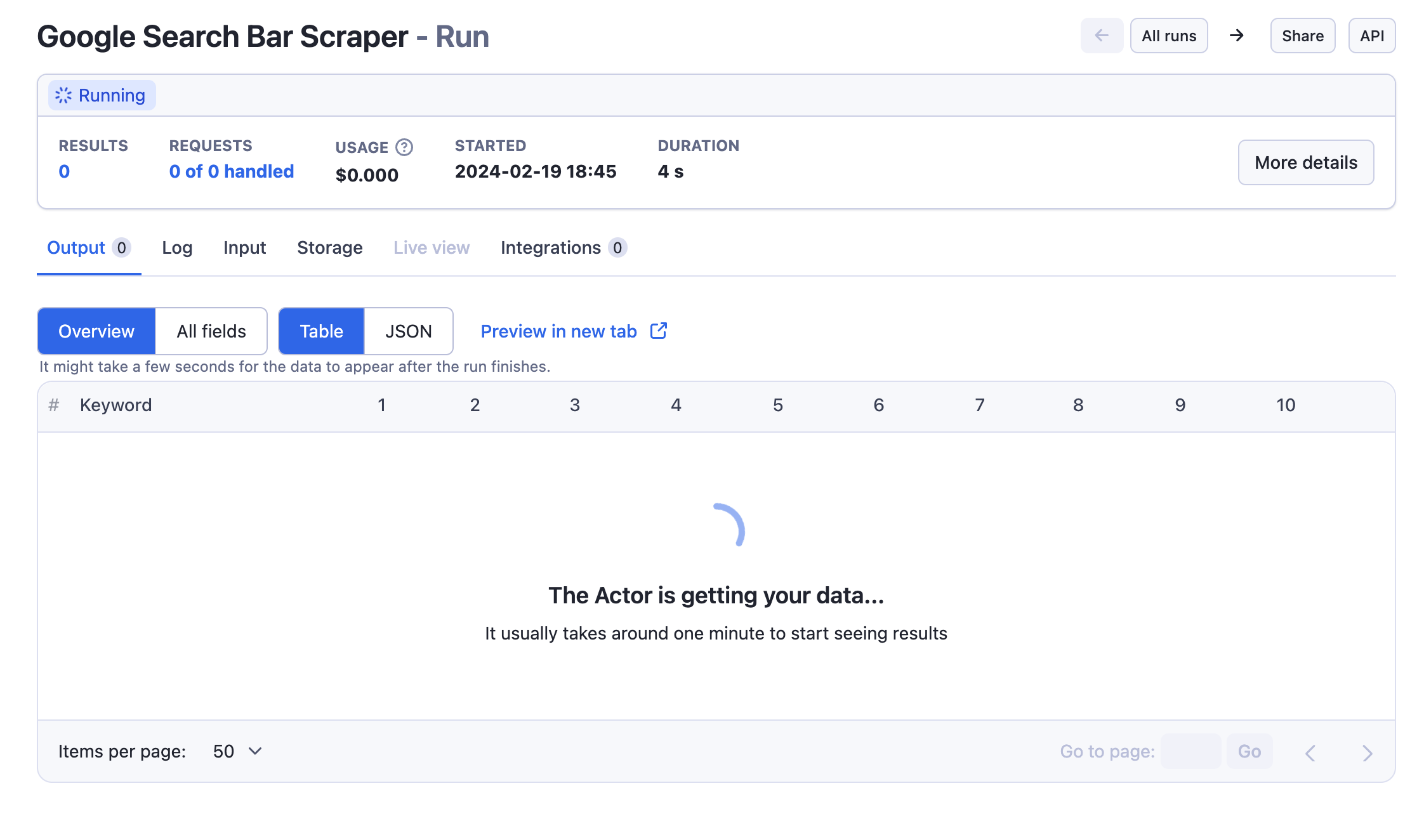Open the Usage help tooltip icon

[404, 147]
